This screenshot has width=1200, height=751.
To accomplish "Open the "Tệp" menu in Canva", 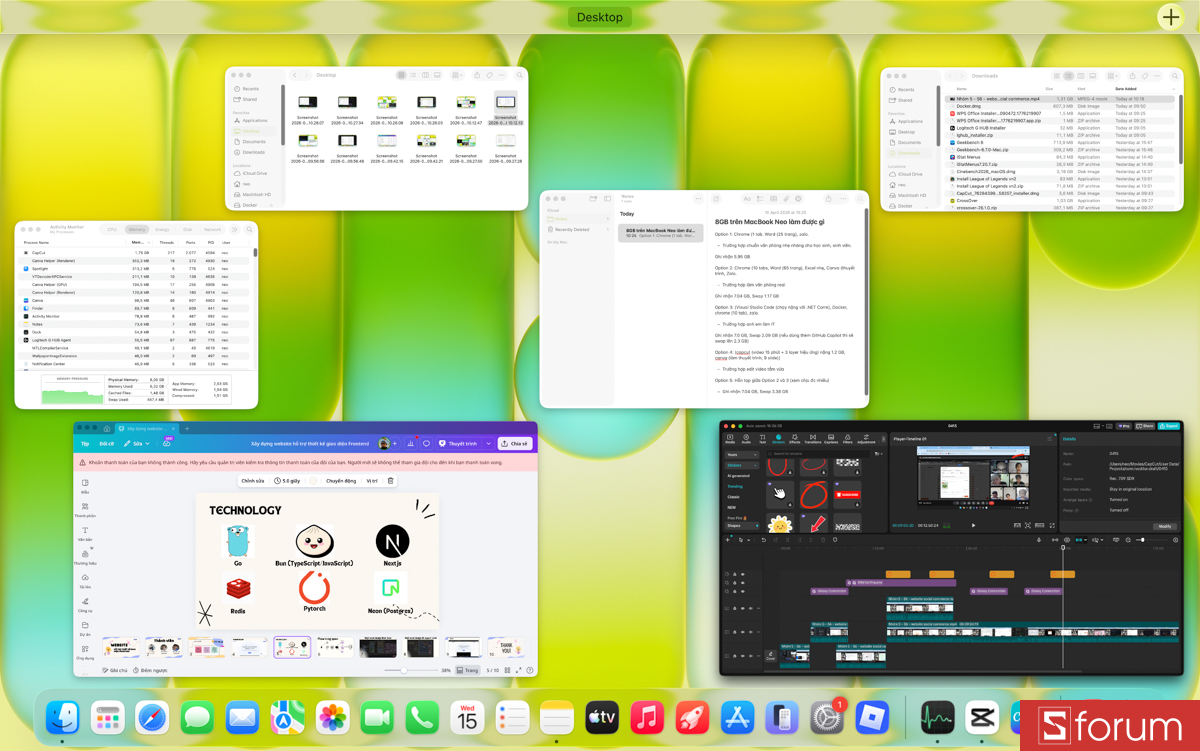I will 84,443.
